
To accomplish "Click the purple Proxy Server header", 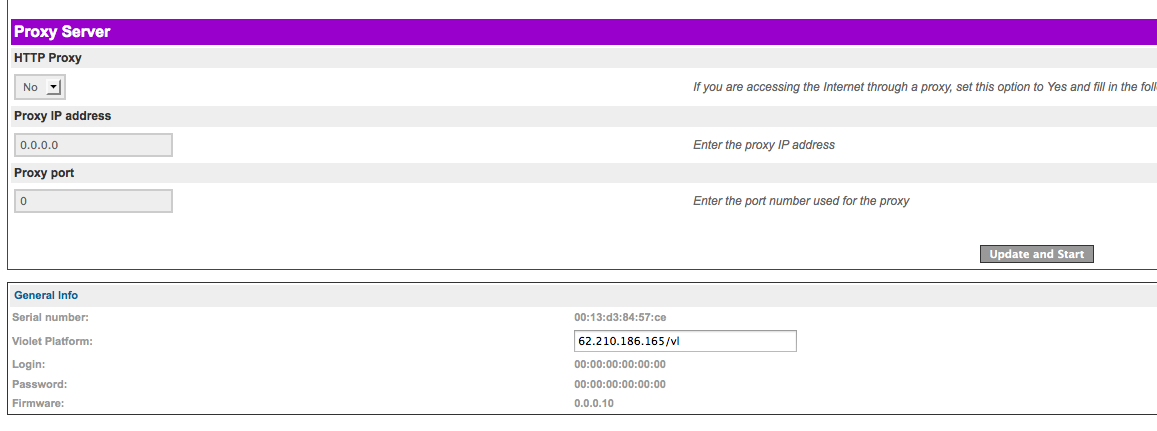I will click(62, 32).
